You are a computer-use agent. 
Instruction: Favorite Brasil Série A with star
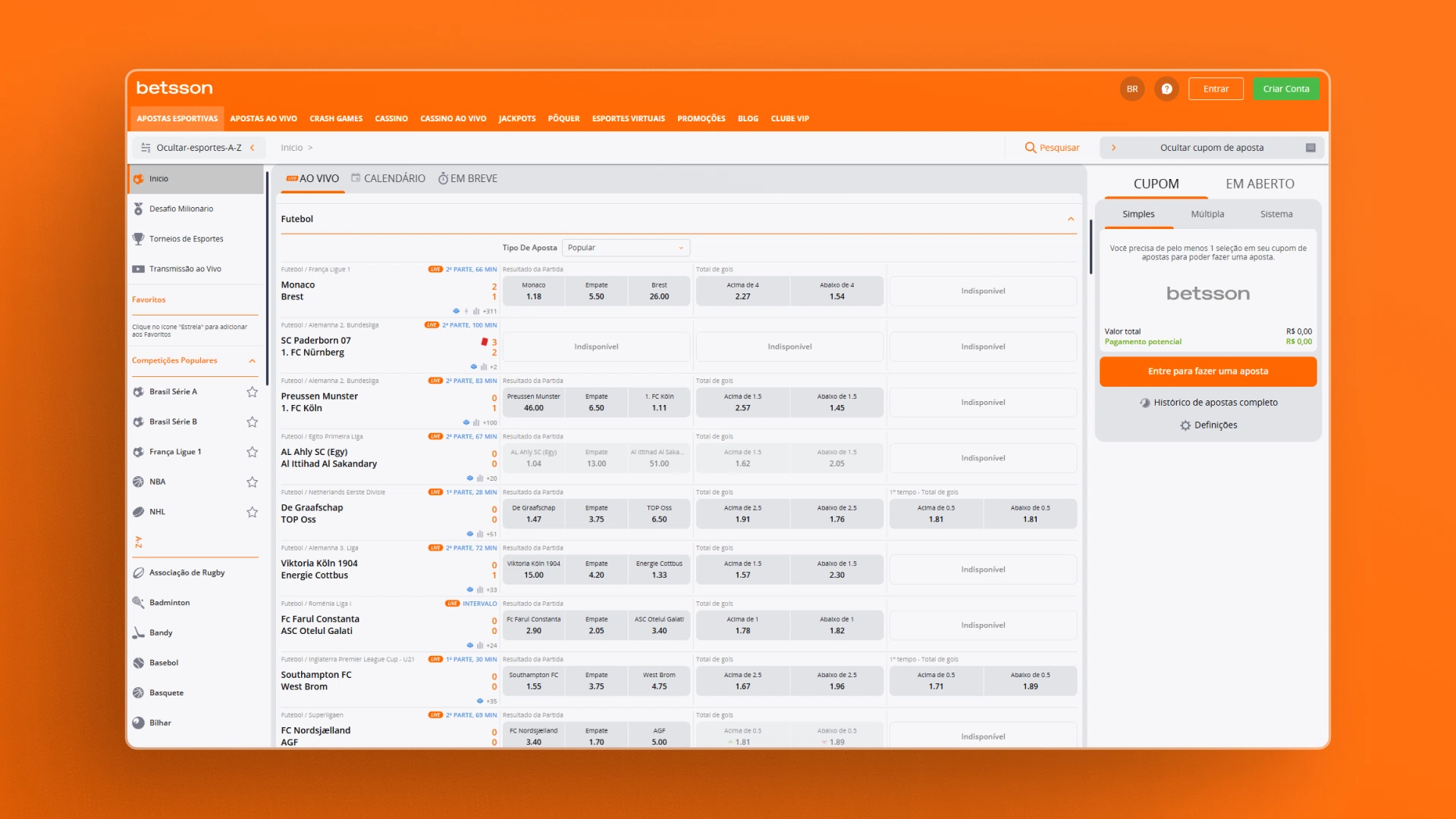pyautogui.click(x=253, y=392)
